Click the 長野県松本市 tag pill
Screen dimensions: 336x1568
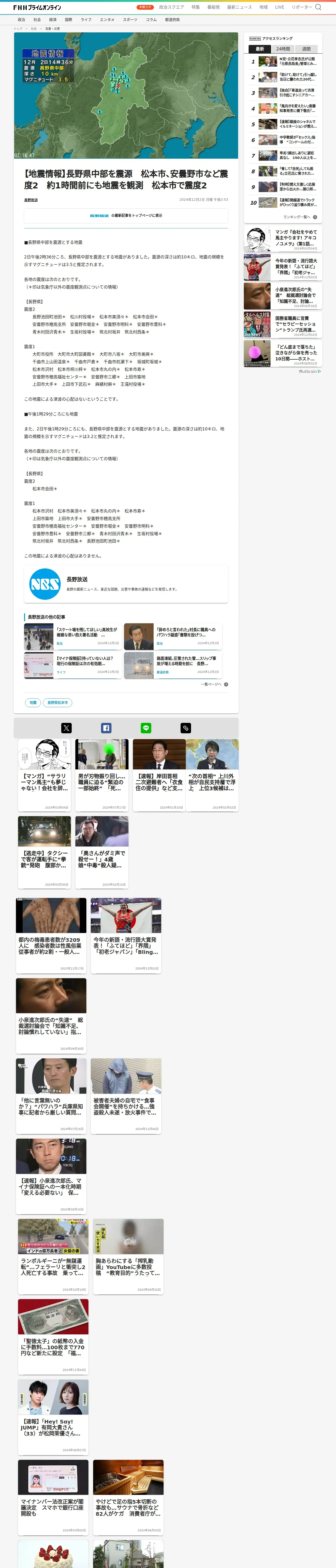(x=58, y=702)
